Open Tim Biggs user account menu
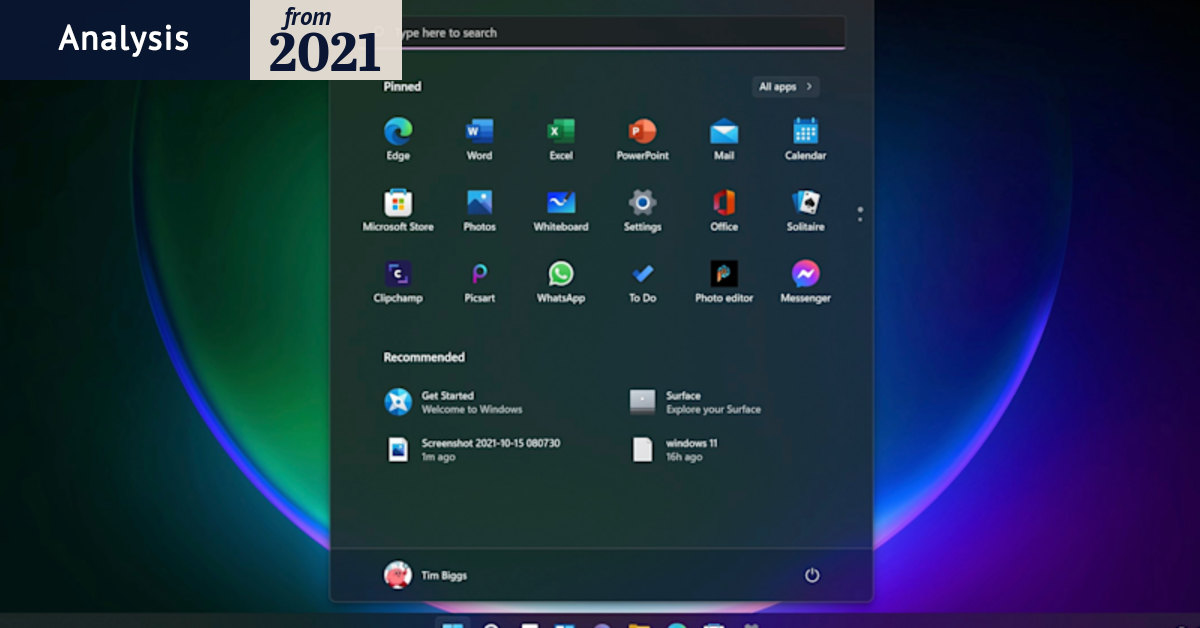 click(426, 575)
